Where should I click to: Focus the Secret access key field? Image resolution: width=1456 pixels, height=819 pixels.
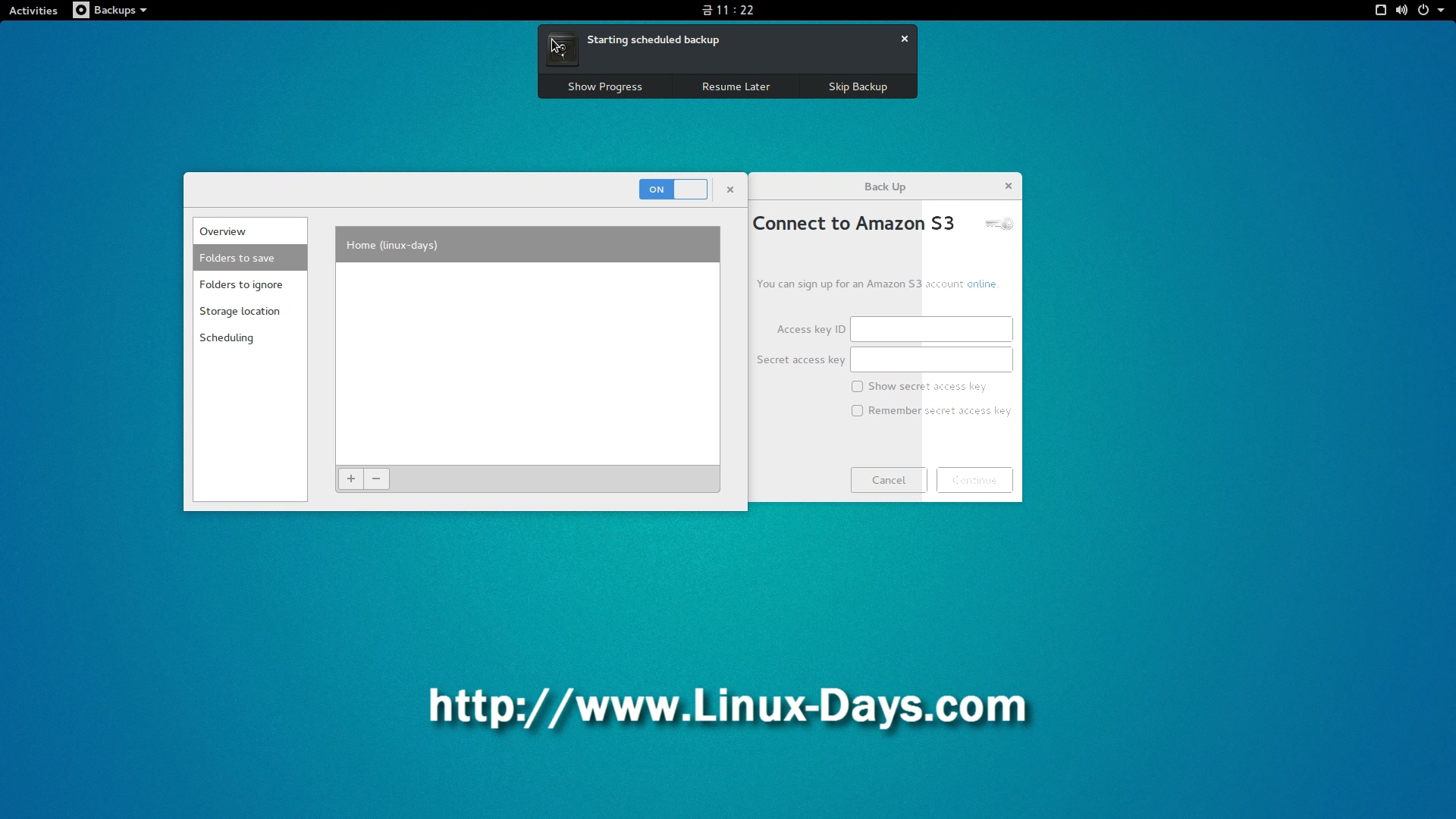coord(931,359)
